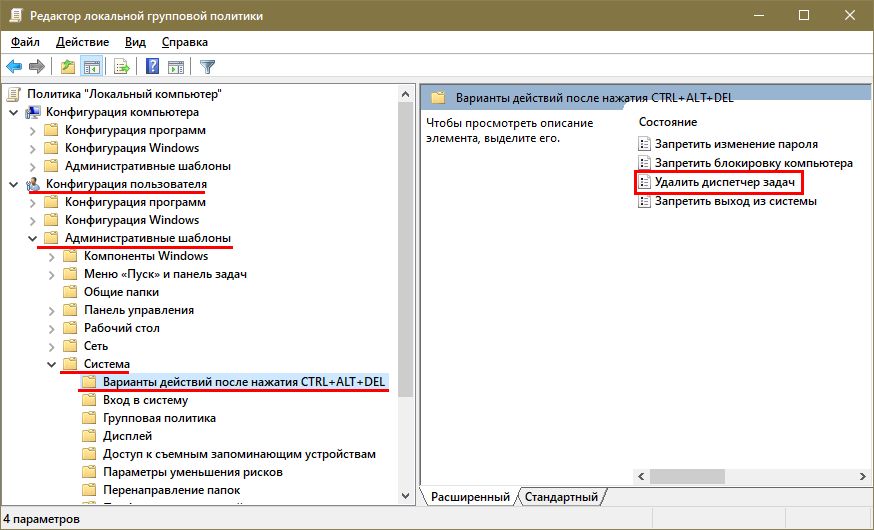Expand the Компоненты Windows folder
Screen dimensions: 874x530
pos(51,256)
